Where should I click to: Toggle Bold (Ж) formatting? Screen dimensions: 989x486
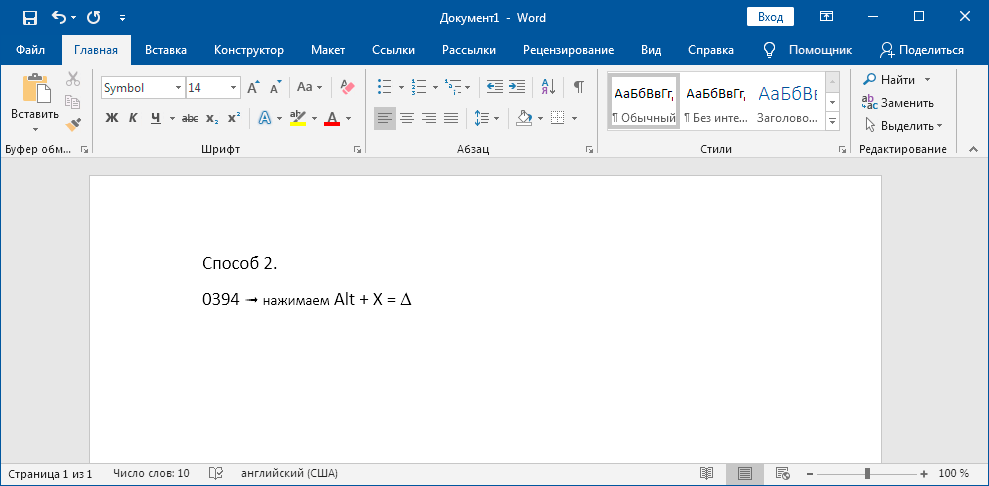[x=112, y=118]
